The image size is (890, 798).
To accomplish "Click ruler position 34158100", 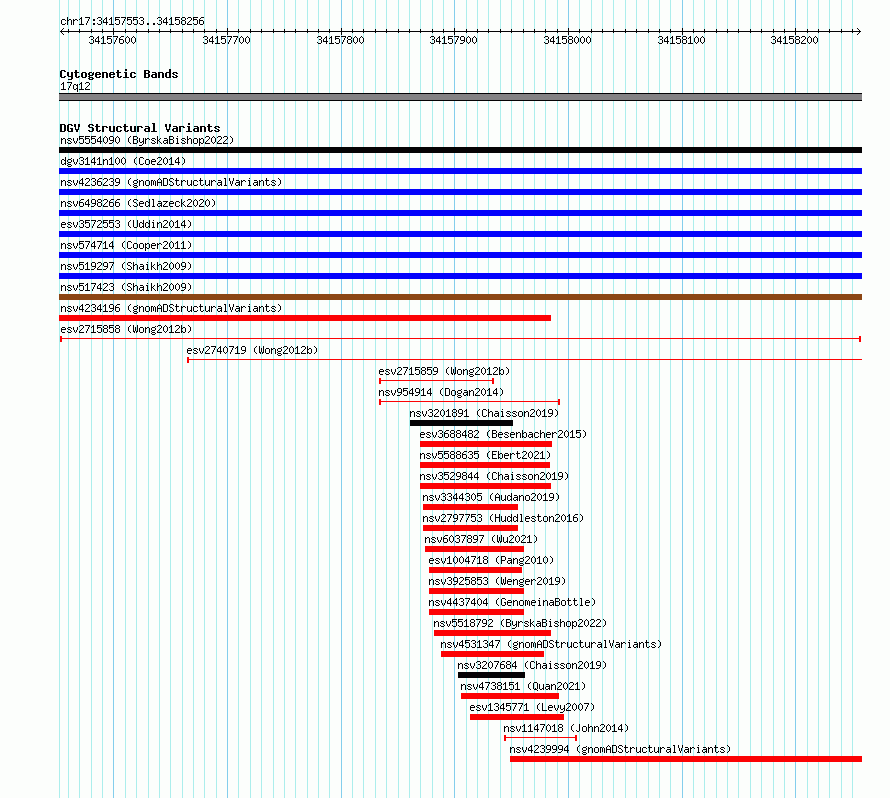I will pyautogui.click(x=681, y=40).
